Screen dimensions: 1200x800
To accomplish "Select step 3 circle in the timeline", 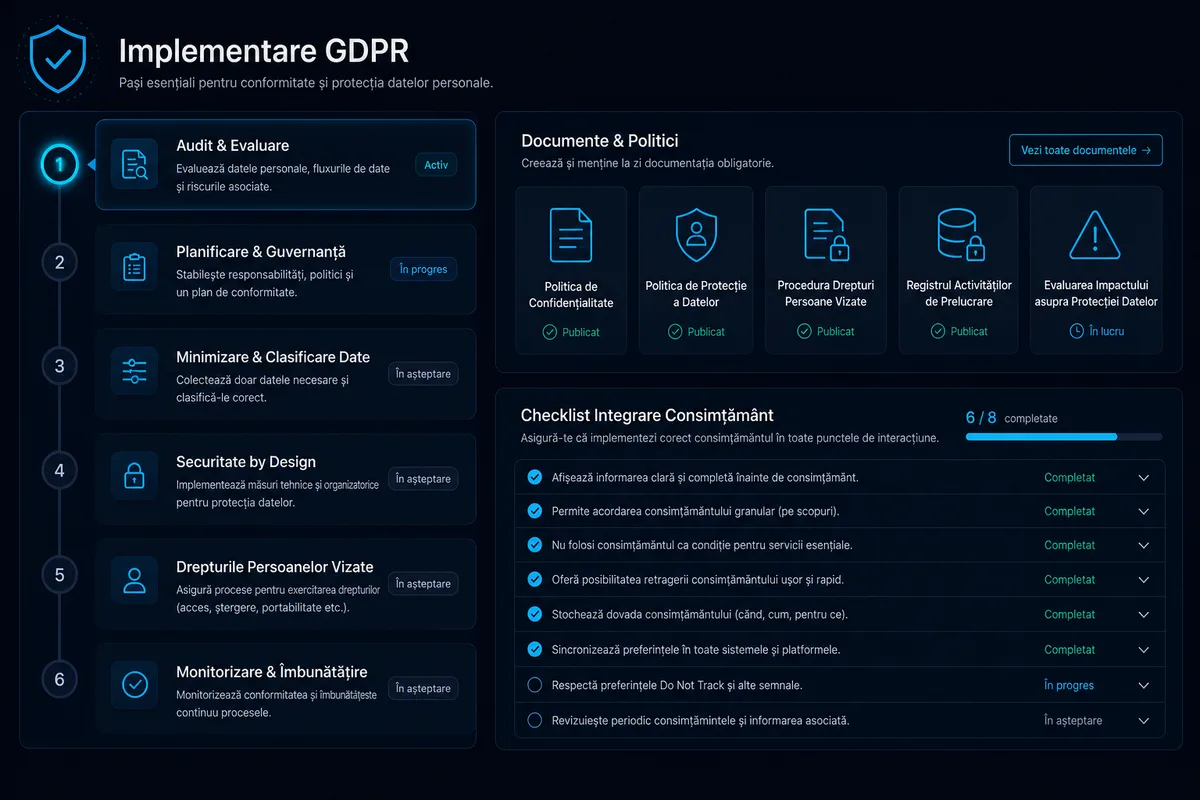I will click(x=59, y=366).
